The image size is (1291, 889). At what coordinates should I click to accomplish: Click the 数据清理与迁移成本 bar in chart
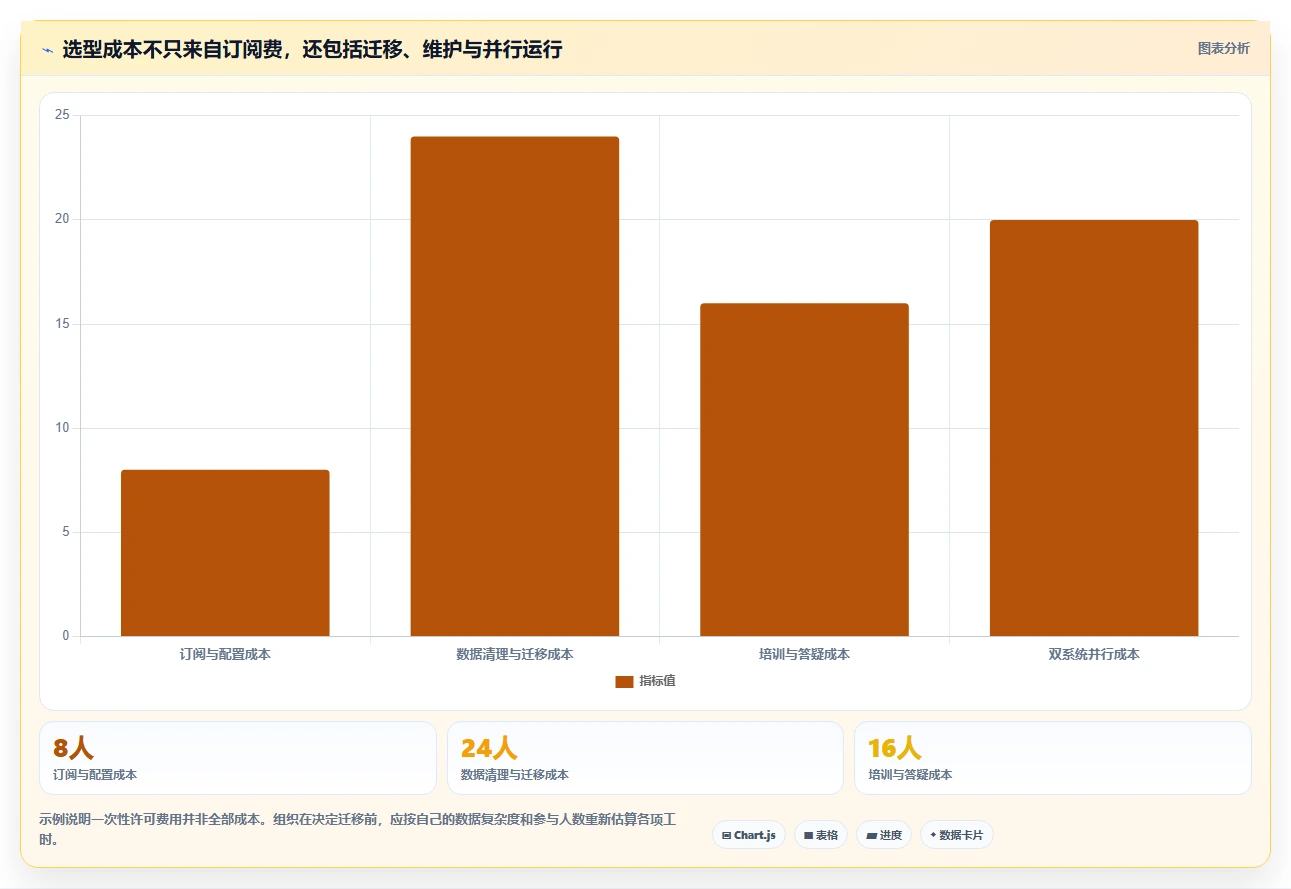pos(515,386)
